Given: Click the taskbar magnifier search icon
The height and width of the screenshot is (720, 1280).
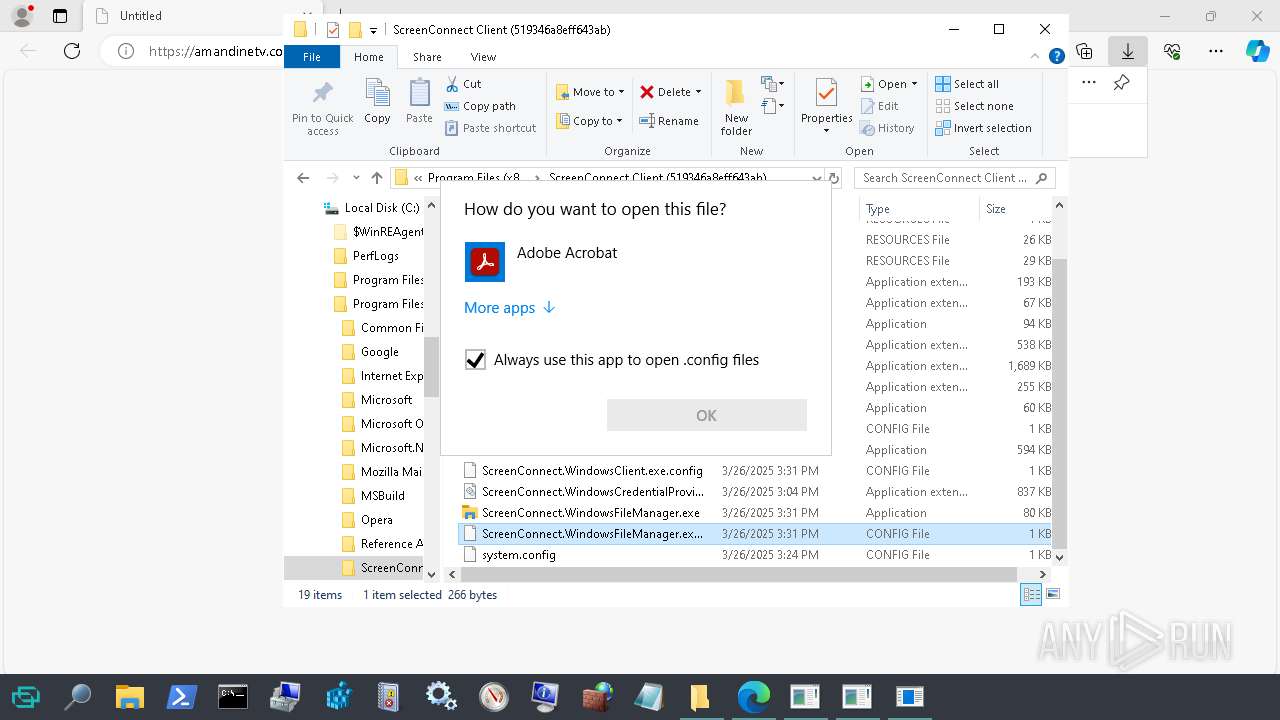Looking at the screenshot, I should pyautogui.click(x=77, y=696).
